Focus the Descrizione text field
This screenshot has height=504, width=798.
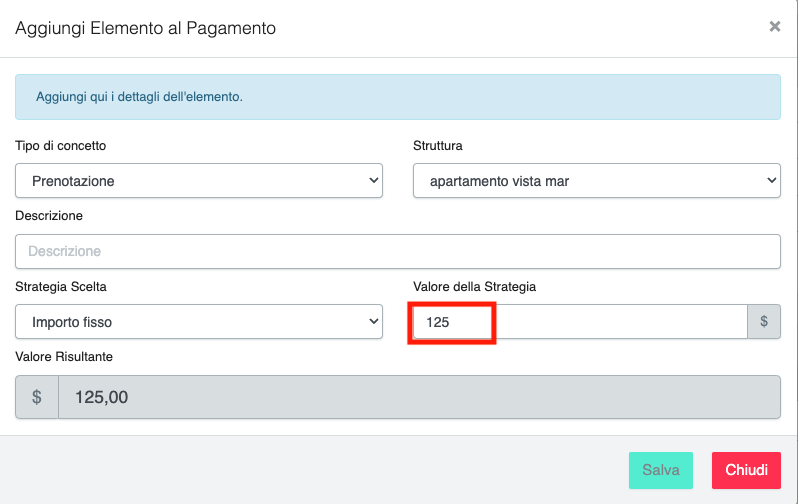point(397,251)
